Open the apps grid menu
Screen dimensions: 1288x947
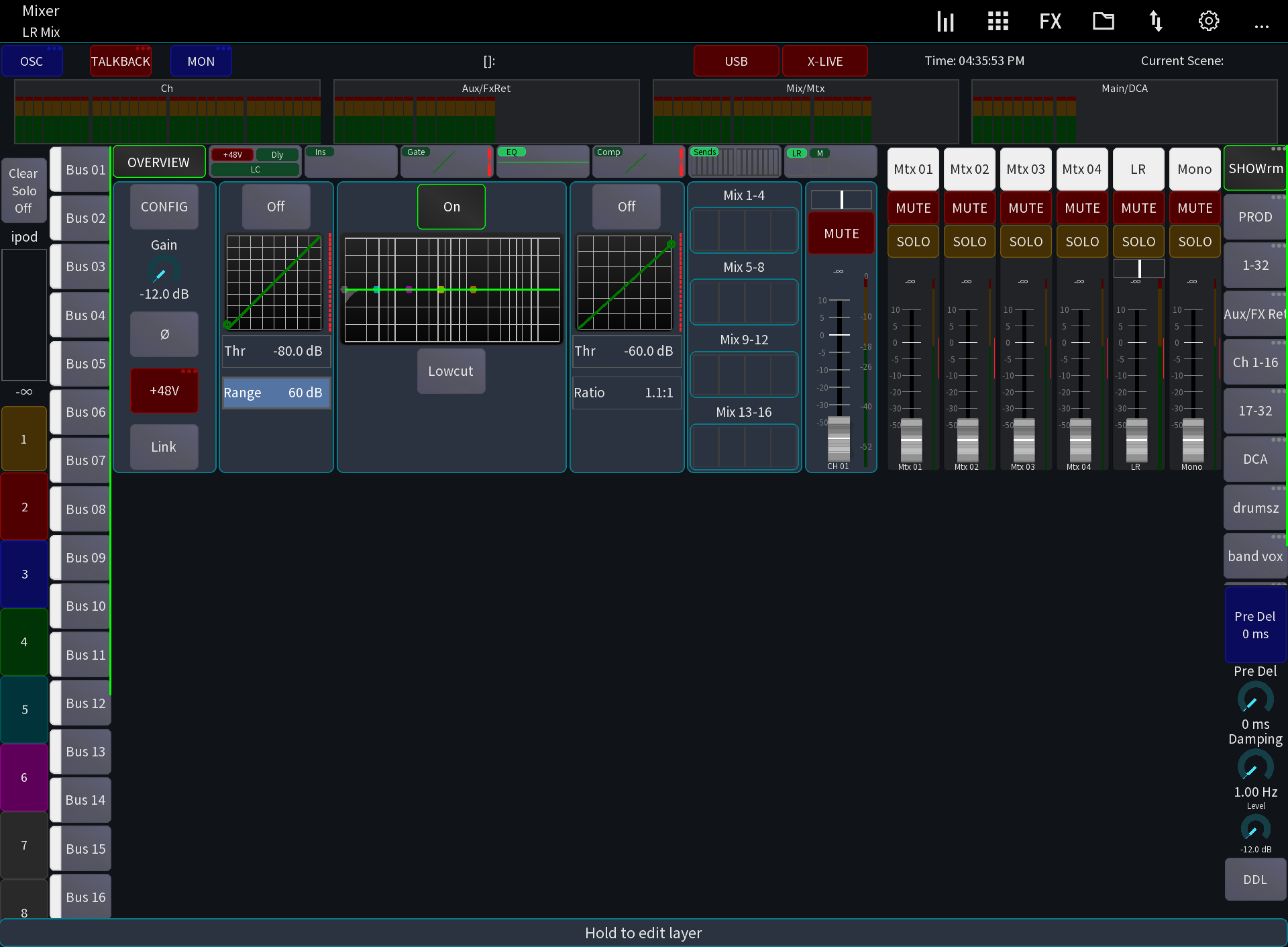tap(998, 21)
